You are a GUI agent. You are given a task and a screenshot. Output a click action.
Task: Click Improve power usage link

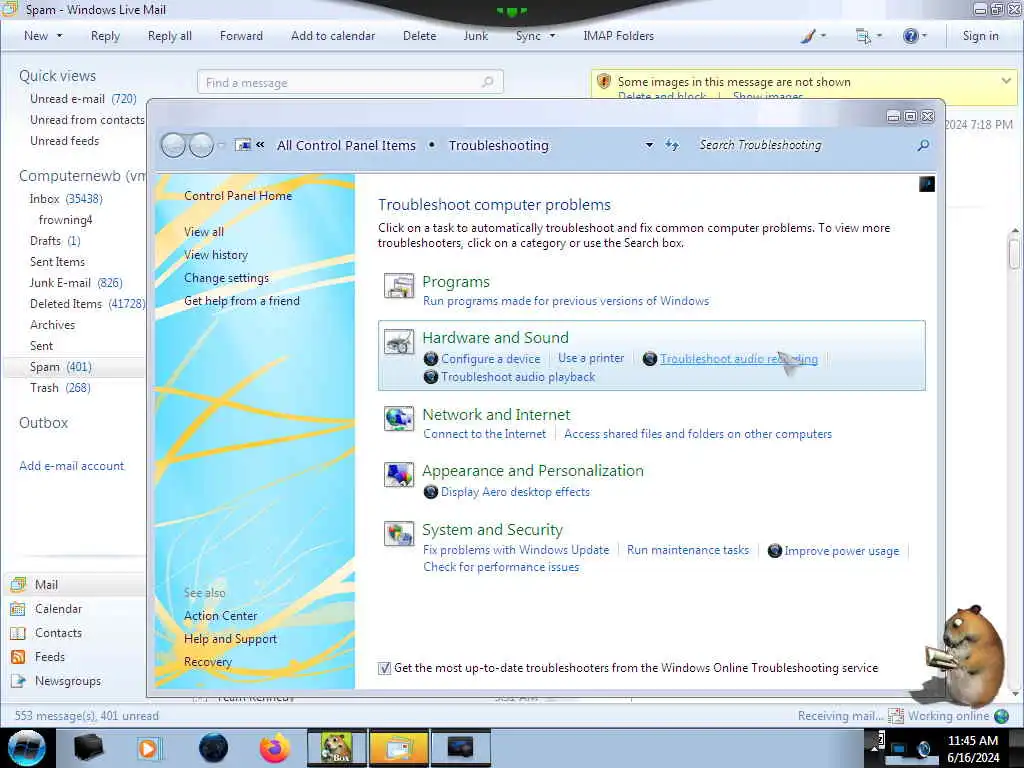pyautogui.click(x=842, y=551)
